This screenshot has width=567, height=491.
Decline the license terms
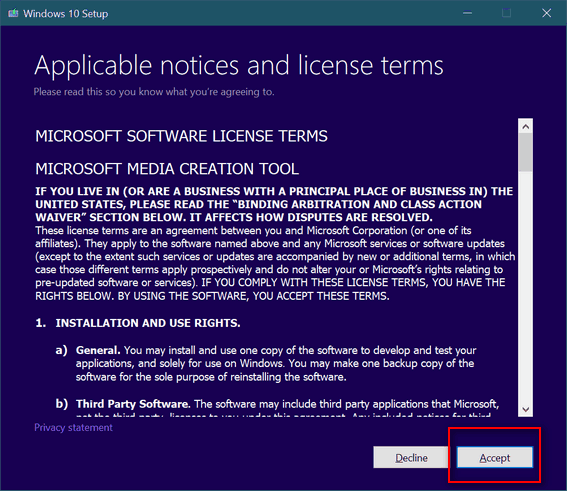click(x=411, y=457)
